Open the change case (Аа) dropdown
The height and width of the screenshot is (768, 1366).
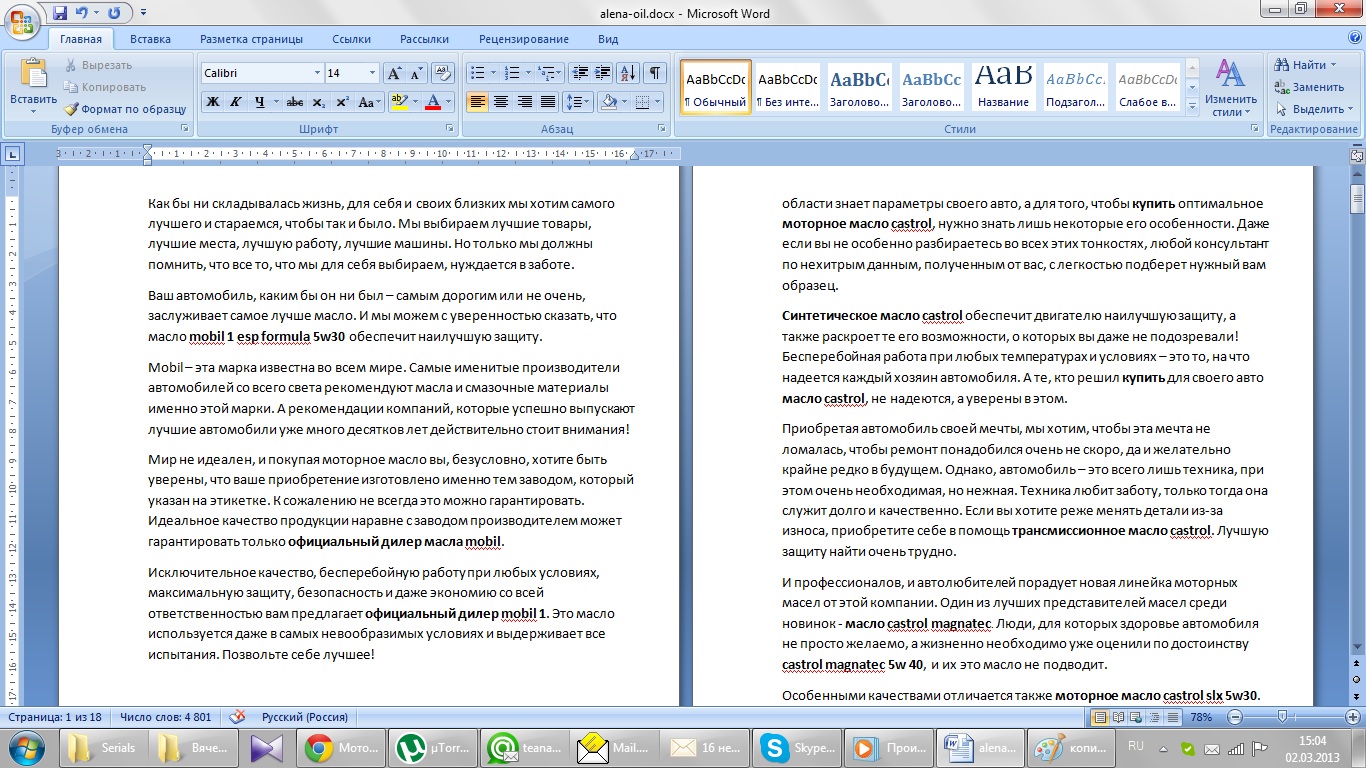point(370,102)
